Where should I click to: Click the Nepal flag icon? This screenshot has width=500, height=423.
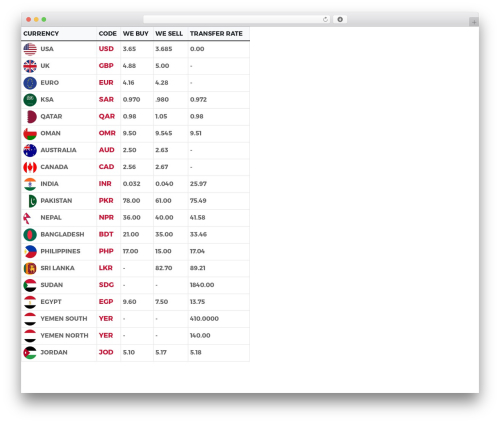[27, 218]
